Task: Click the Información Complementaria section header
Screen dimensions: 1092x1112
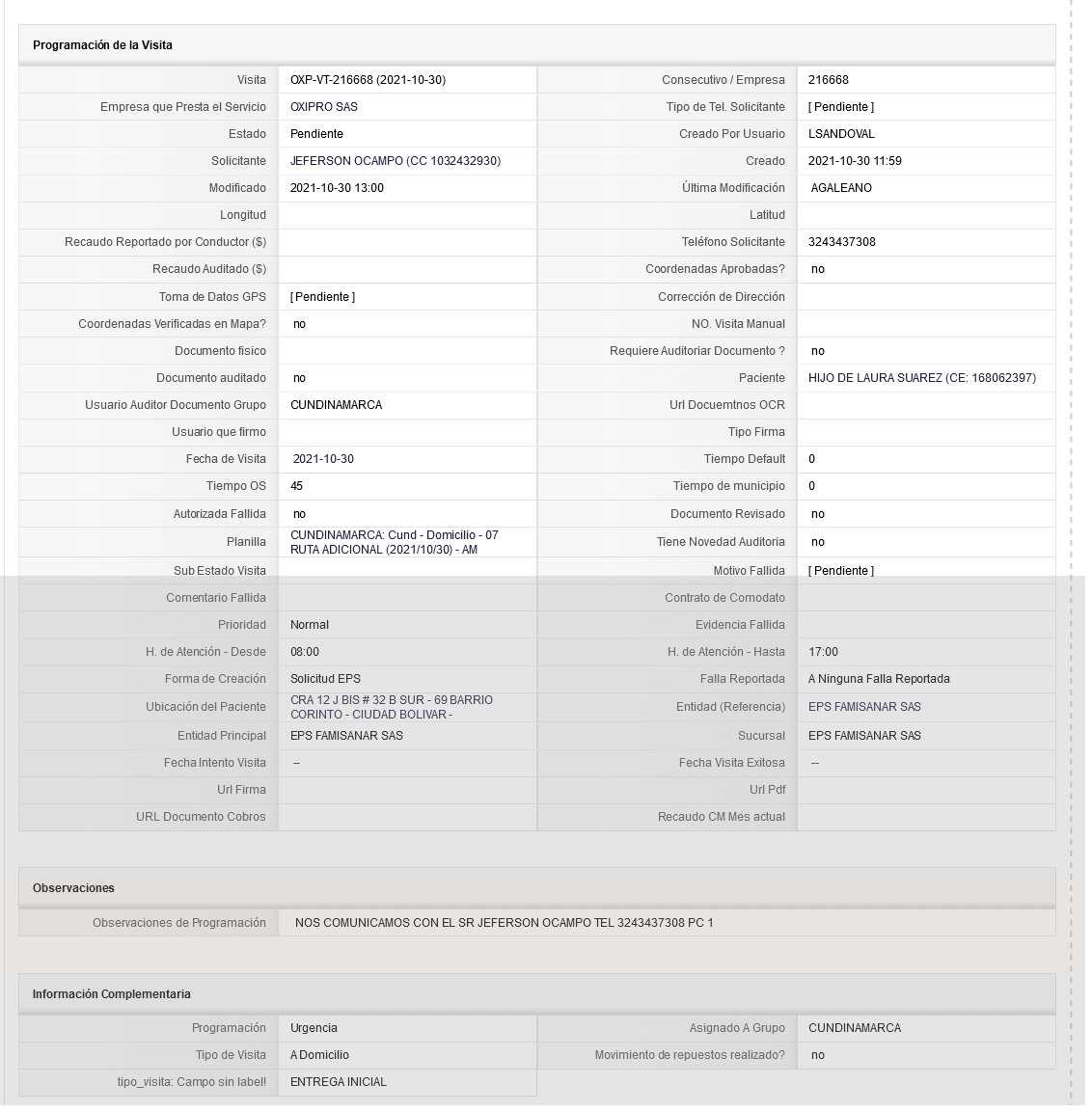Action: pos(111,995)
